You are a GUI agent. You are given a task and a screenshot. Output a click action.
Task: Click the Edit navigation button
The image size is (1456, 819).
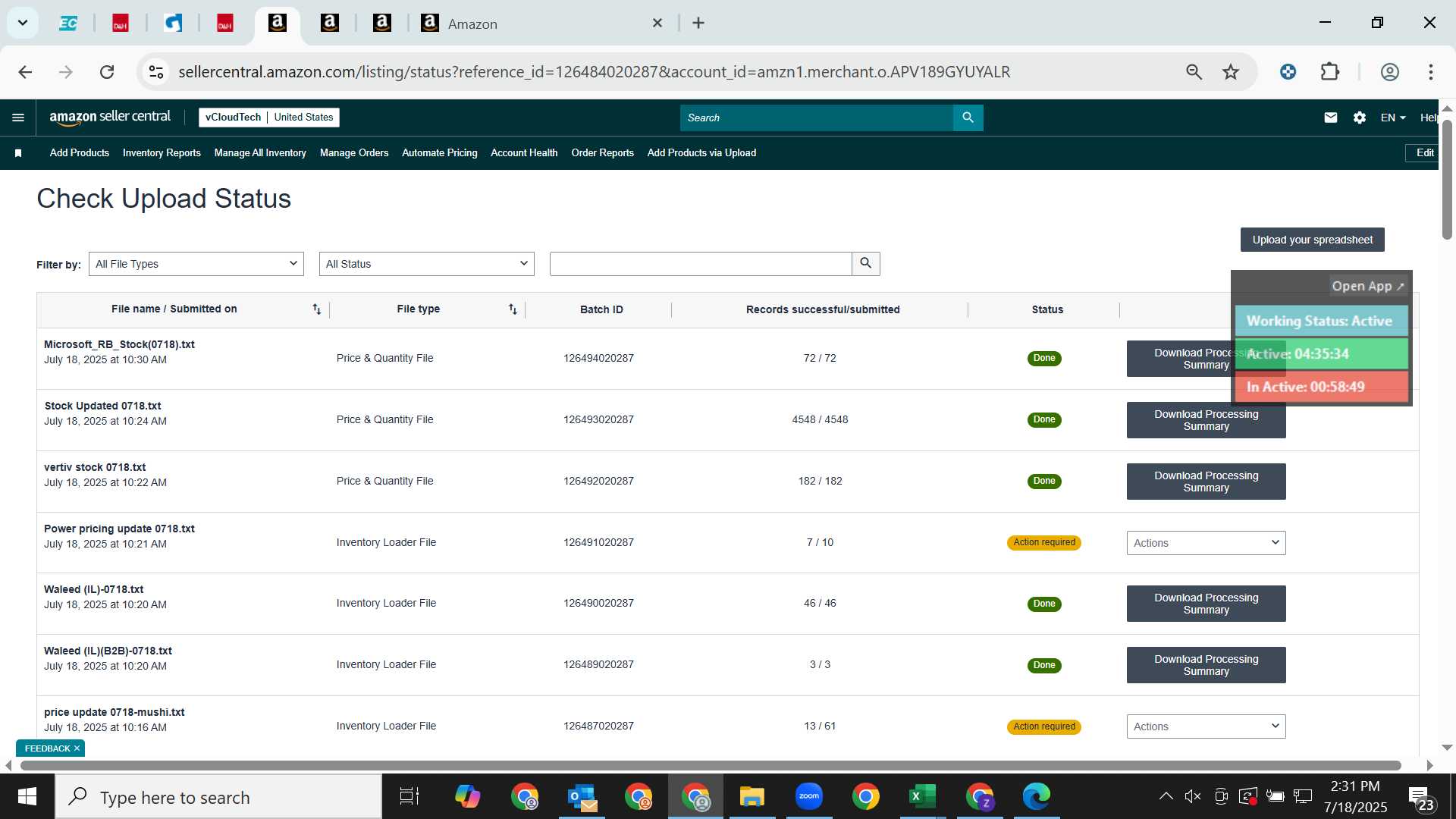tap(1424, 153)
